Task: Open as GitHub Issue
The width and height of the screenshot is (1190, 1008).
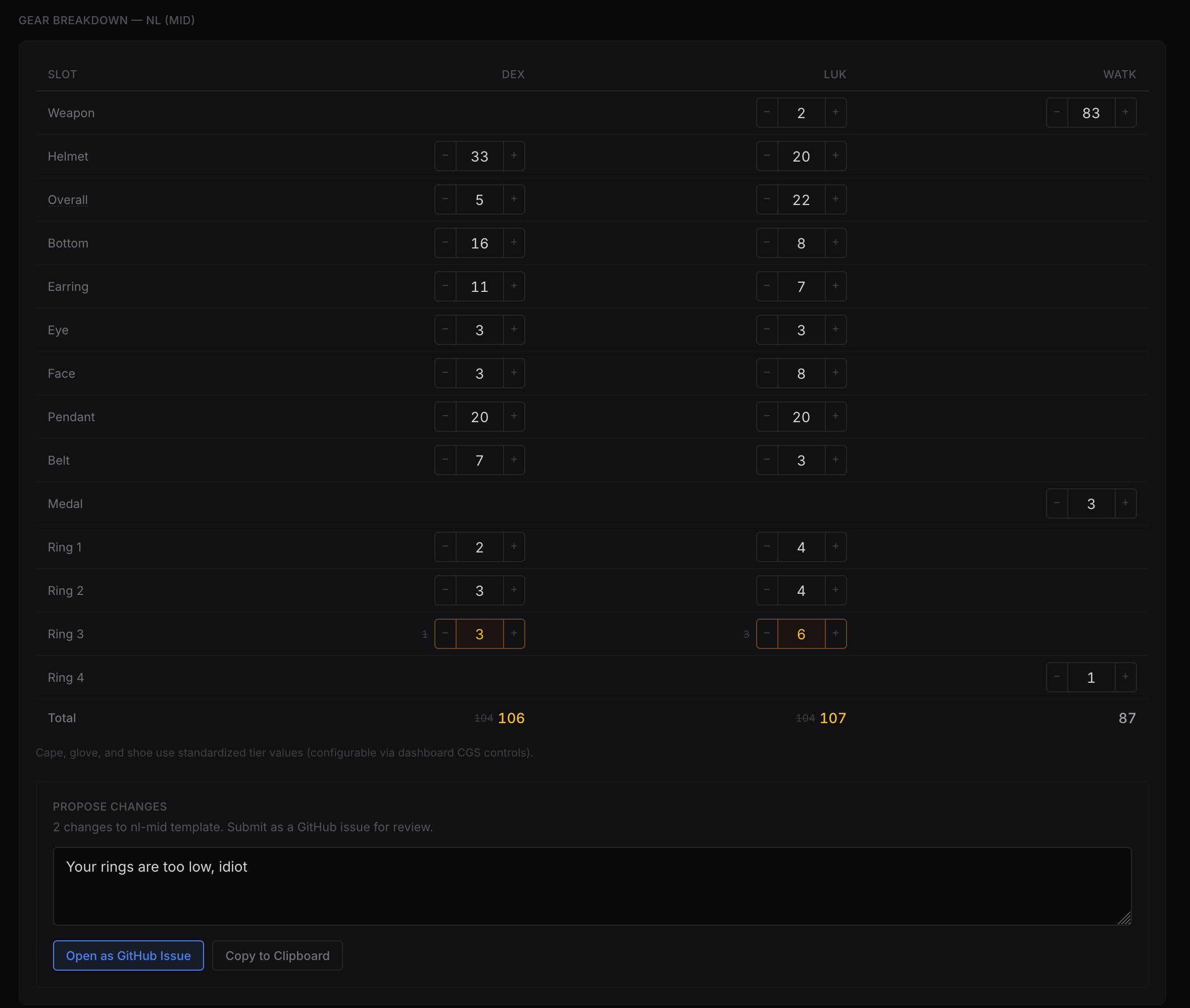Action: [x=128, y=955]
